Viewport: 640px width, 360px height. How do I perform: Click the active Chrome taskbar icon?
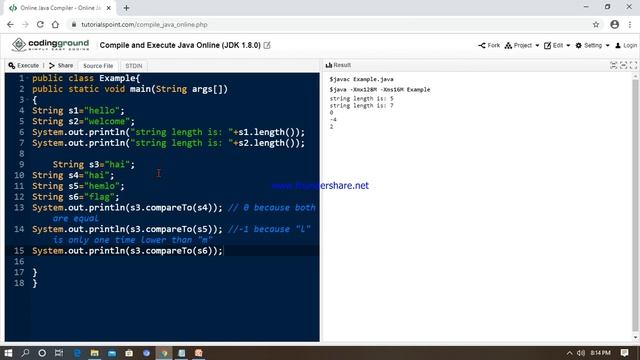click(164, 353)
